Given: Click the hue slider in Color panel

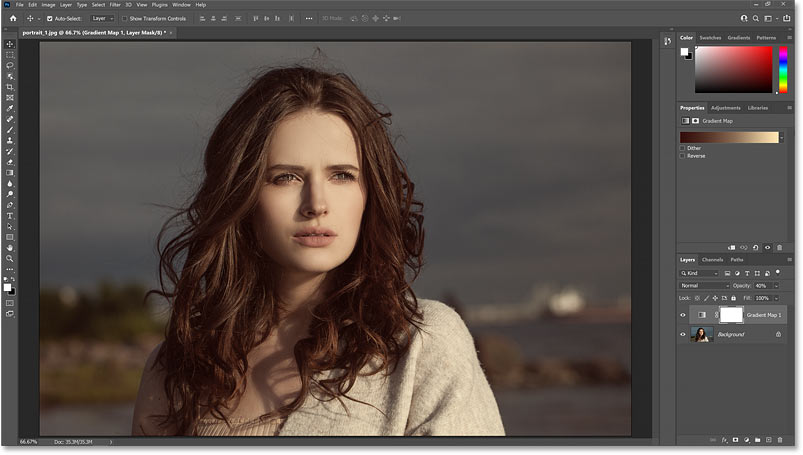Looking at the screenshot, I should pyautogui.click(x=783, y=70).
